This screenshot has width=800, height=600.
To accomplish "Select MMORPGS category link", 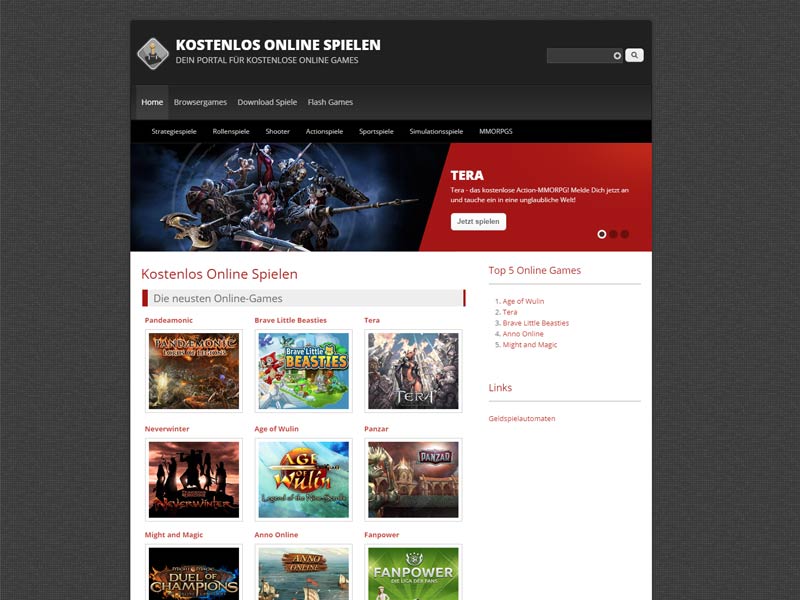I will (495, 131).
